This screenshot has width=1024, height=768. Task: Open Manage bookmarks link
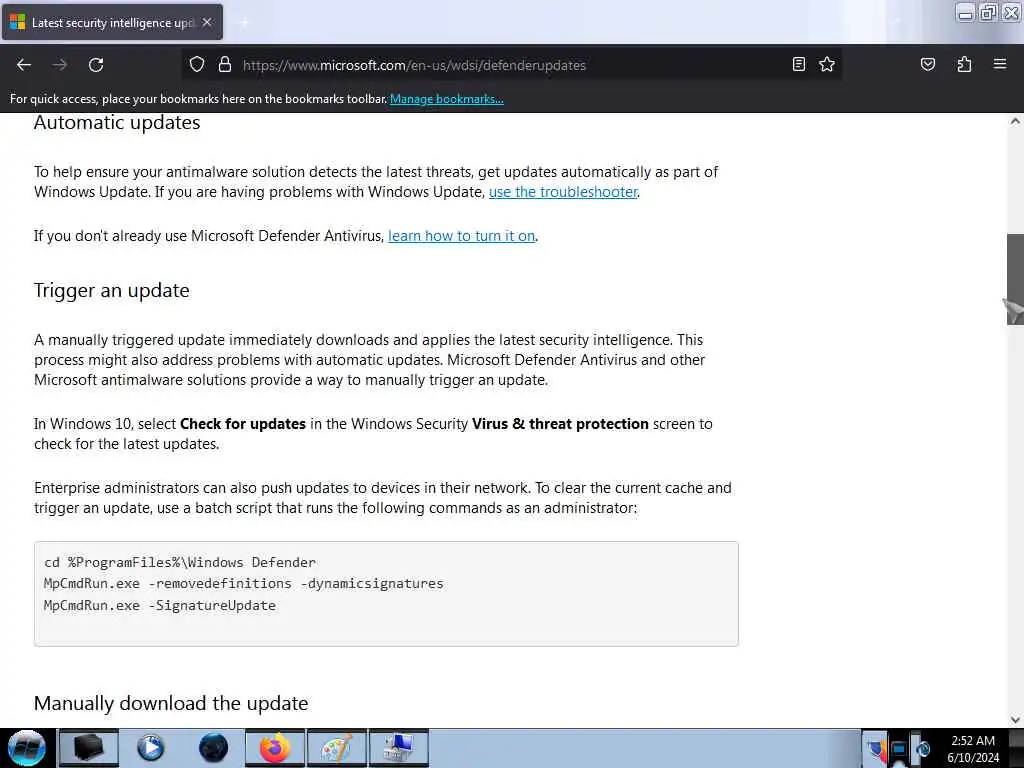(x=447, y=99)
